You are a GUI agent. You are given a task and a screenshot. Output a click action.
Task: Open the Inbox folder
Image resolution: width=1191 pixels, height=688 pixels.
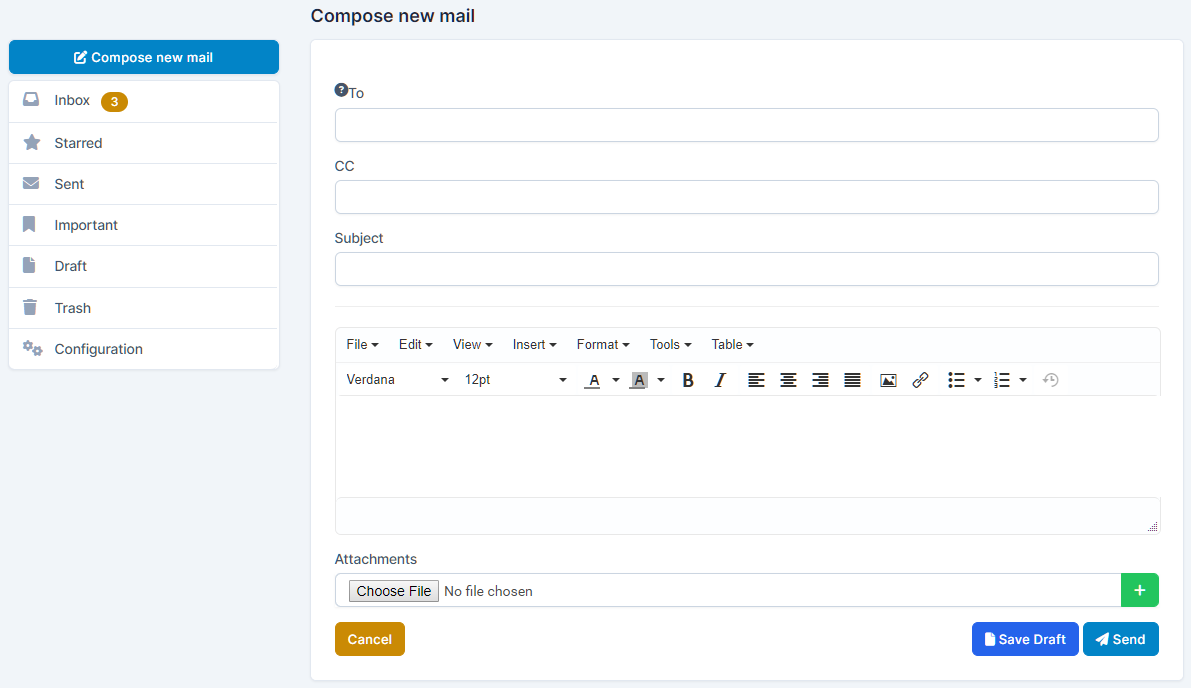73,101
